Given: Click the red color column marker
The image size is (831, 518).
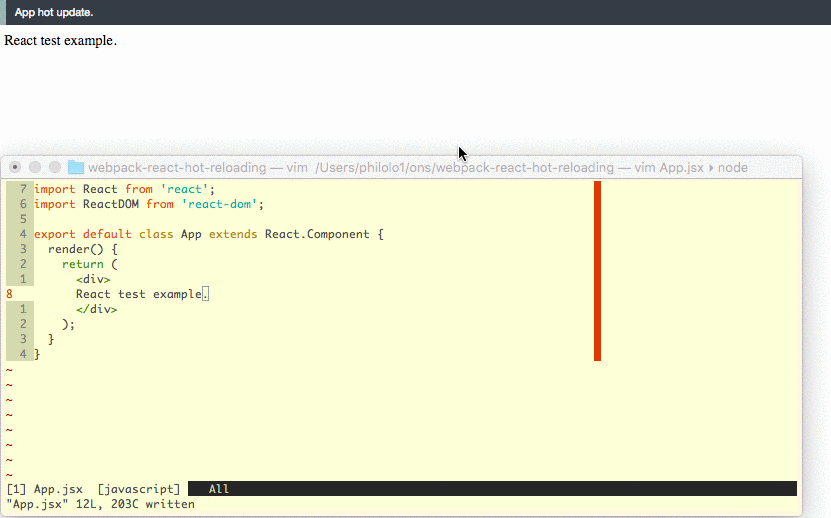Looking at the screenshot, I should click(x=597, y=271).
